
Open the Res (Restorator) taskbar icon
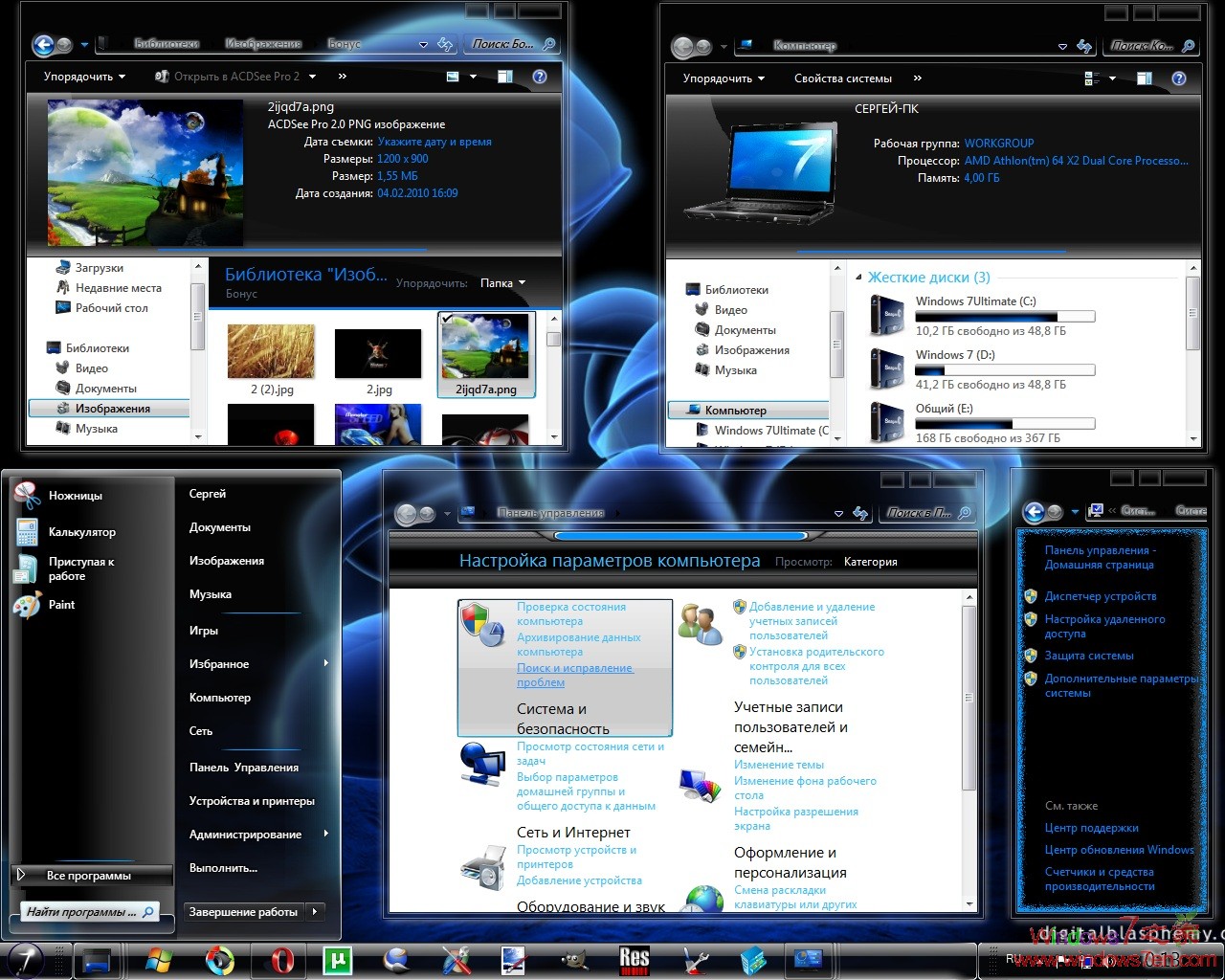click(x=634, y=959)
